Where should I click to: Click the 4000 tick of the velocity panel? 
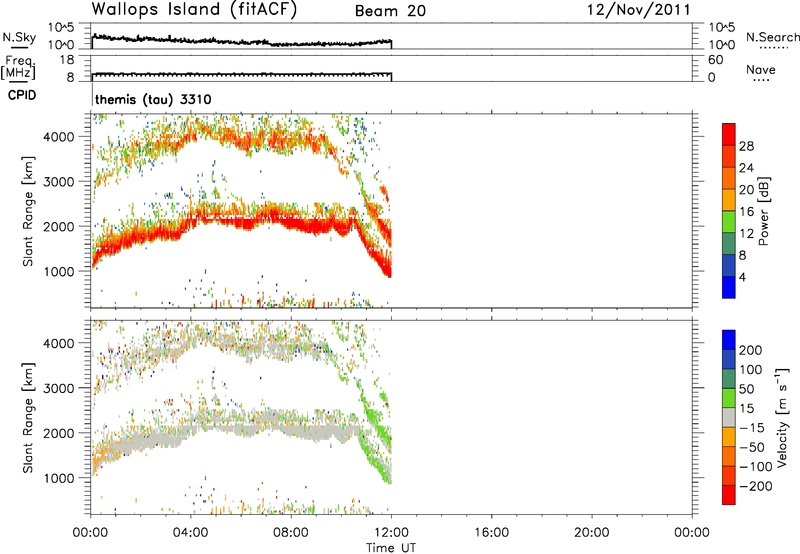[58, 343]
